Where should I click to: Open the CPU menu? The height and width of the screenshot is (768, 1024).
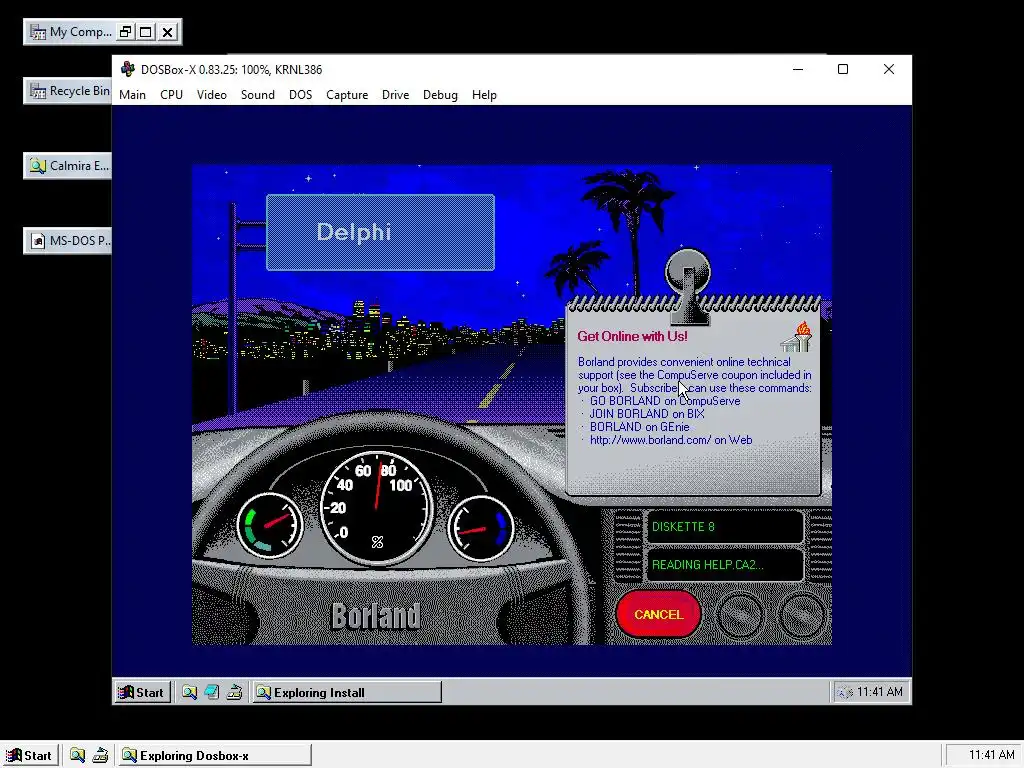[171, 95]
